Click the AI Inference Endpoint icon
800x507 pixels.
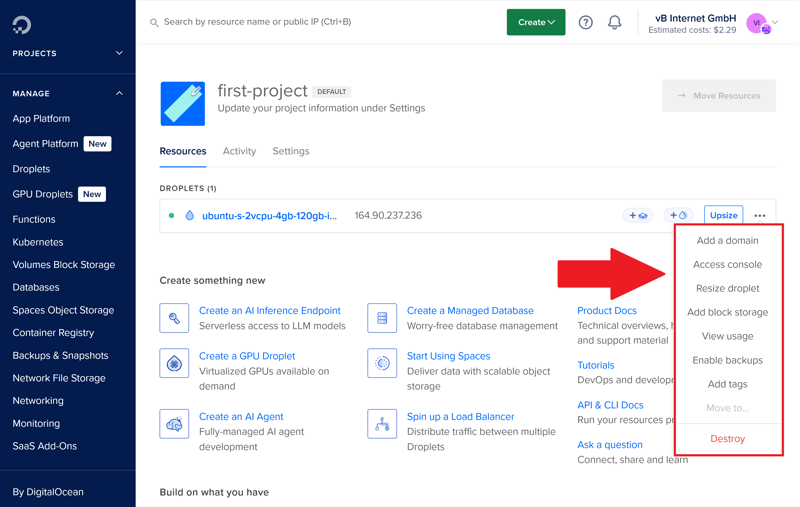point(174,318)
